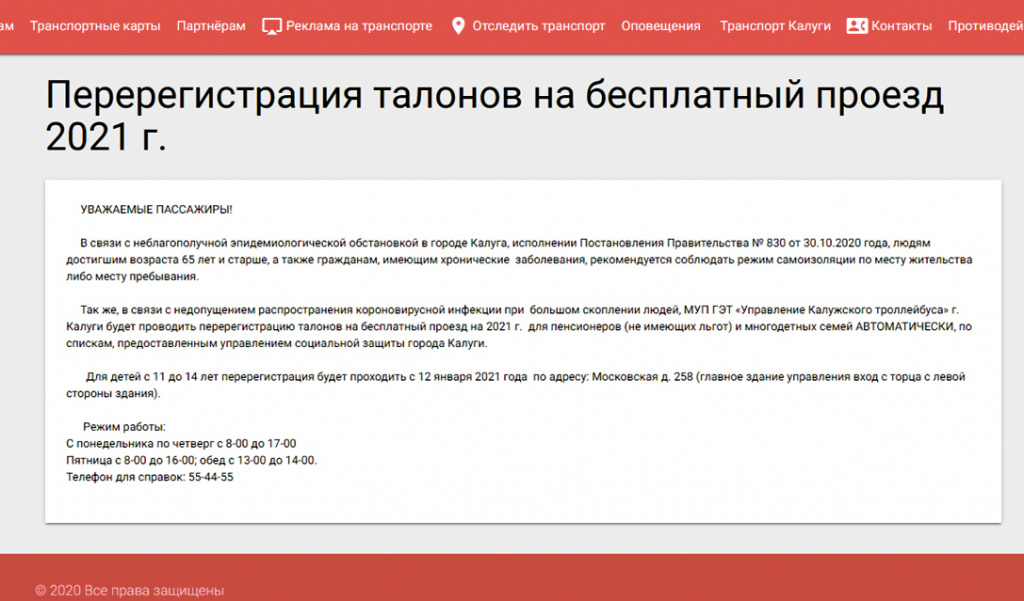Click the location pin icon for Отследить транспорт
1024x601 pixels.
tap(458, 26)
